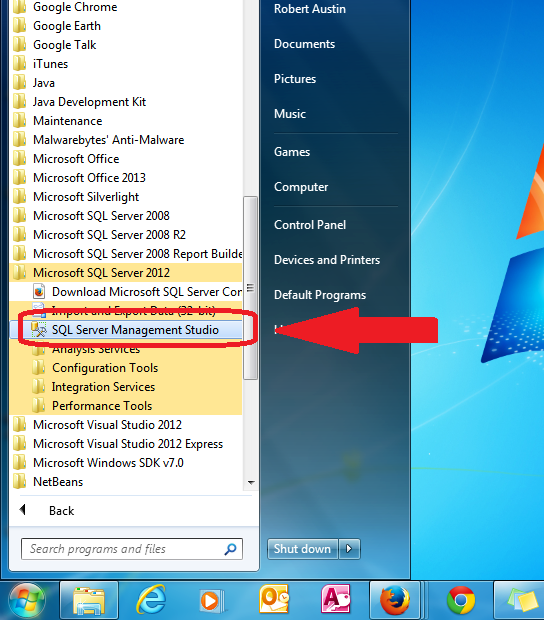Collapse the Microsoft SQL Server 2012 folder
This screenshot has height=620, width=544.
pos(126,273)
